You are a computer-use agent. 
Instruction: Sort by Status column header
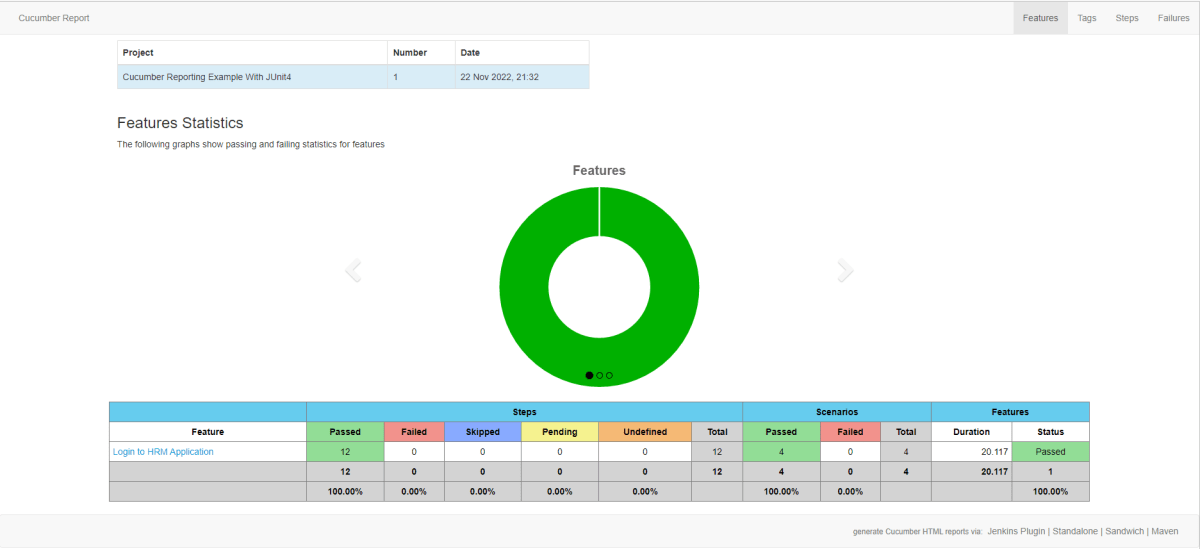pyautogui.click(x=1050, y=432)
